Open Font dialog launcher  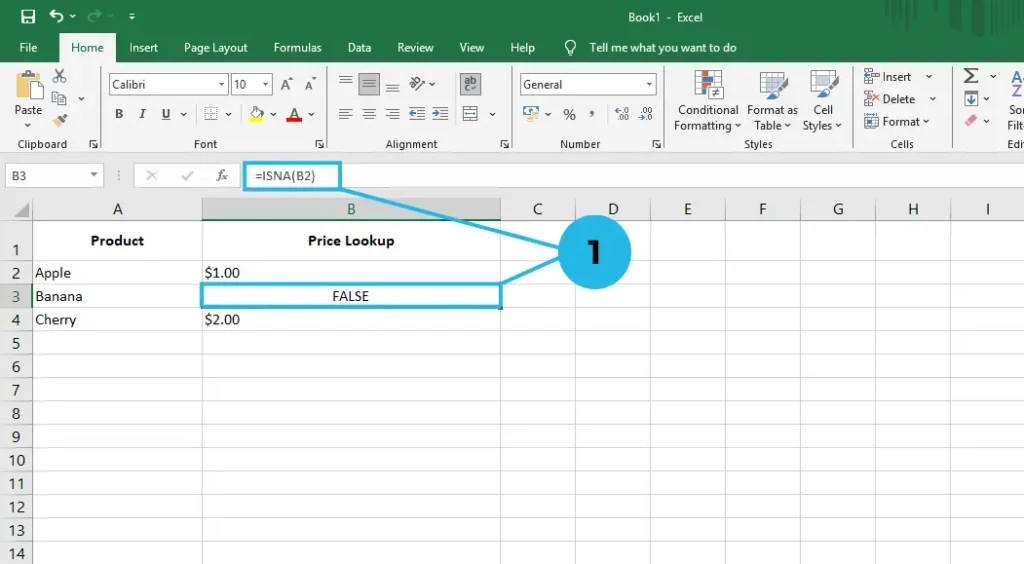coord(319,144)
